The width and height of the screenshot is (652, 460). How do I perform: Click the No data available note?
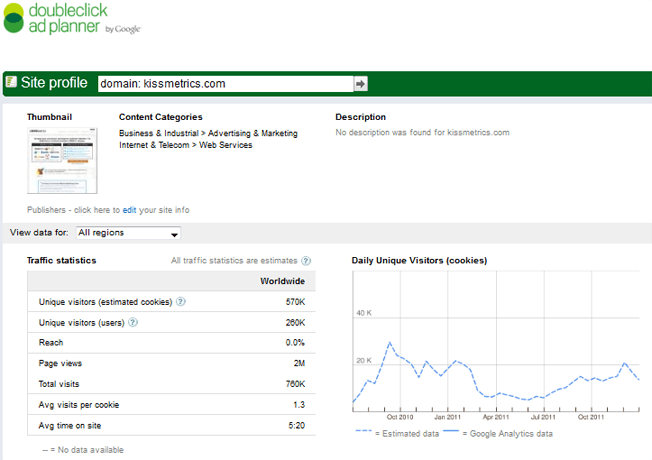[83, 450]
